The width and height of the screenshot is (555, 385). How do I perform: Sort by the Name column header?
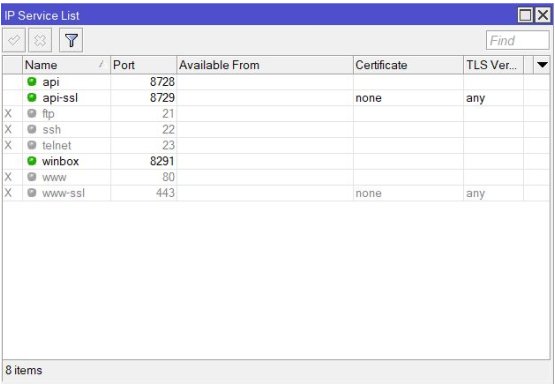tap(66, 65)
